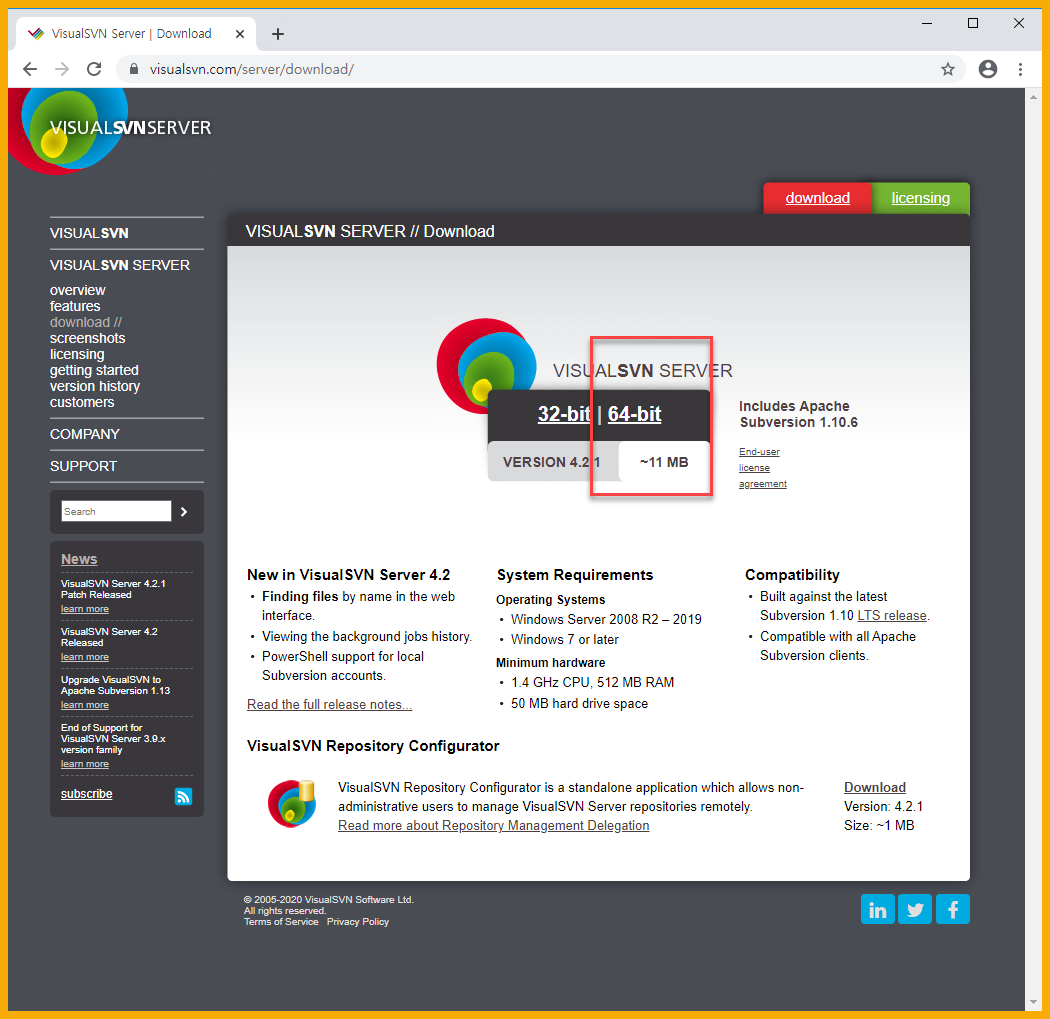Switch to the green licensing tab
The image size is (1050, 1019).
(x=921, y=198)
